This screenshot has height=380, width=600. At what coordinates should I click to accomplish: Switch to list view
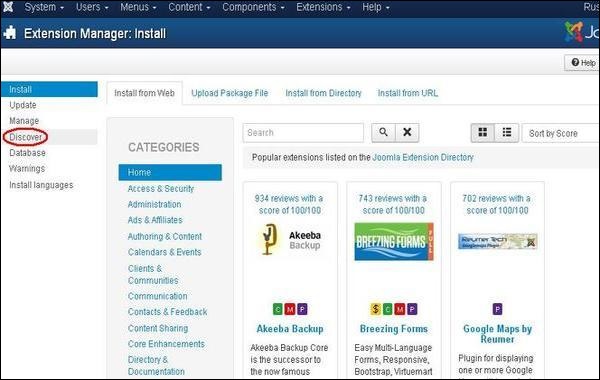(507, 133)
